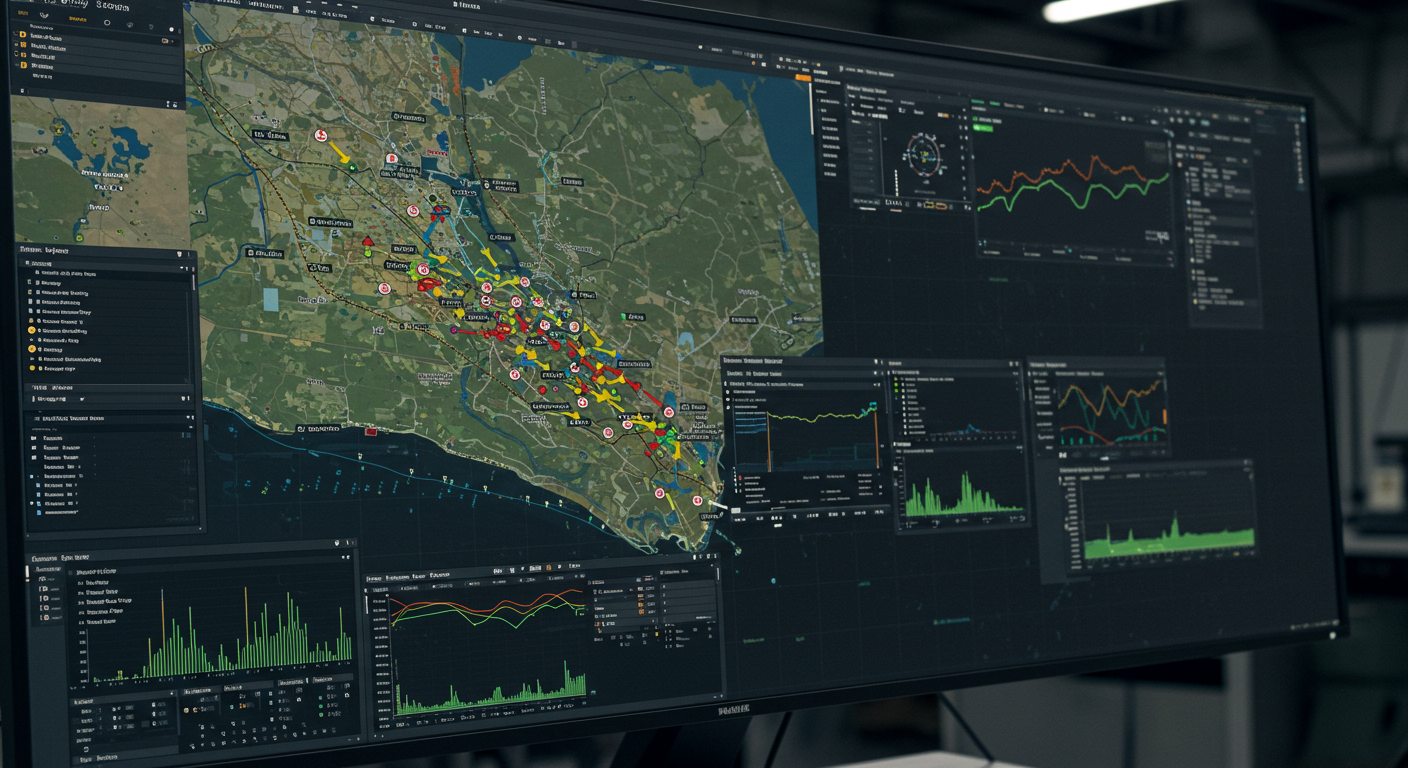Toggle the last yellow circle in the layer list

32,369
